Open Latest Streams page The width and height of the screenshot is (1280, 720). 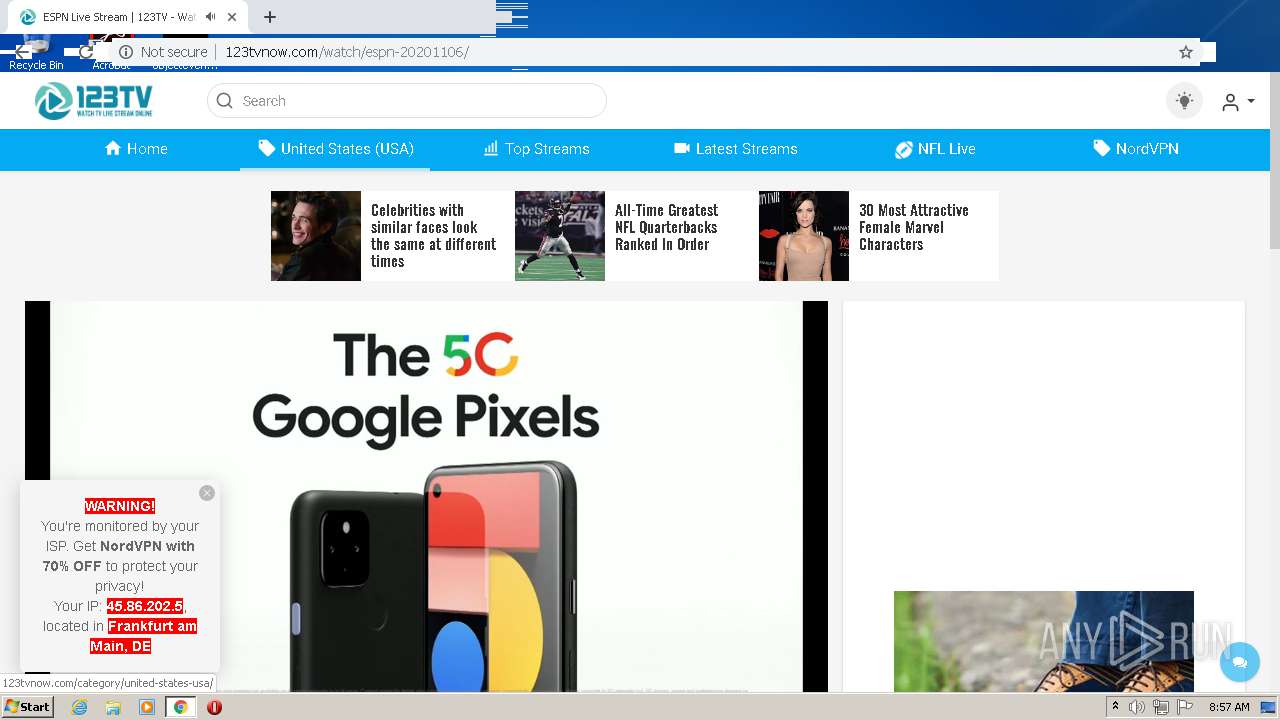736,149
